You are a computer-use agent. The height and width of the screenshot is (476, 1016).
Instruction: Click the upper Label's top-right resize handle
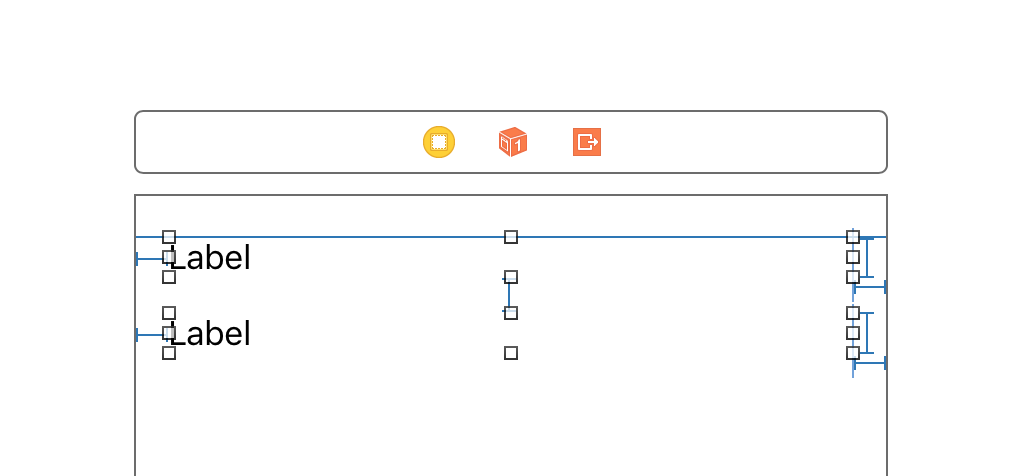click(x=853, y=237)
